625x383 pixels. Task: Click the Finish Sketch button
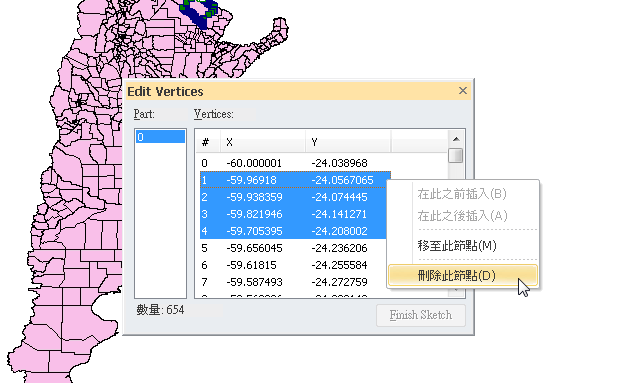[x=421, y=315]
